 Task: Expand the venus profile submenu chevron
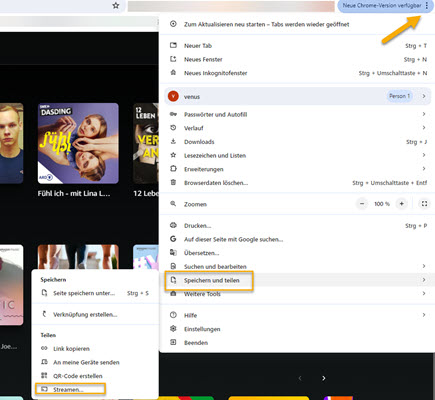coord(424,96)
